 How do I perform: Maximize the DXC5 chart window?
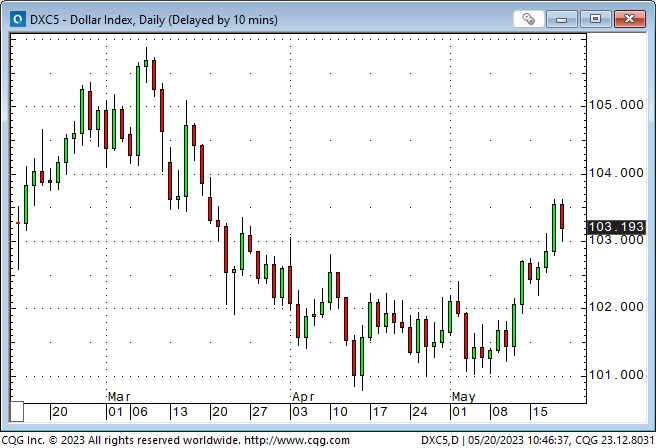pyautogui.click(x=595, y=19)
